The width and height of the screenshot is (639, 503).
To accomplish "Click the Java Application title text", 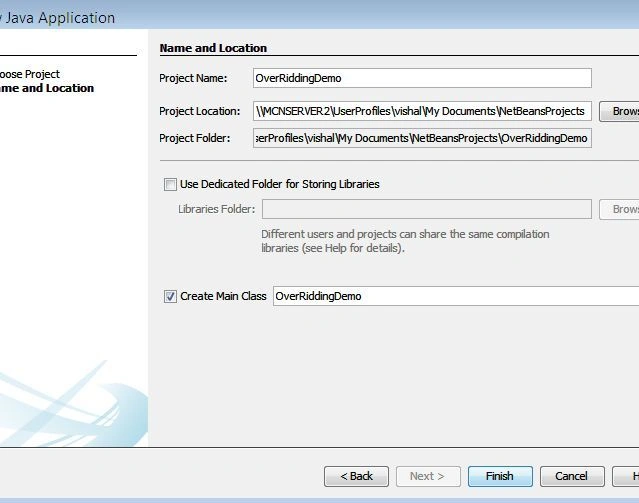I will coord(57,18).
